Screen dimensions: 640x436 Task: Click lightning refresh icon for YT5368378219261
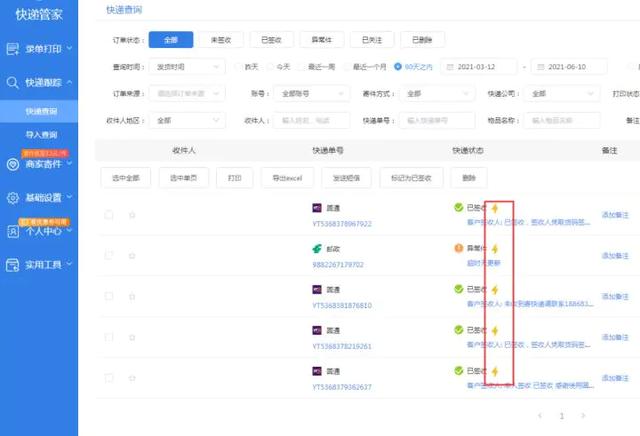pos(495,330)
